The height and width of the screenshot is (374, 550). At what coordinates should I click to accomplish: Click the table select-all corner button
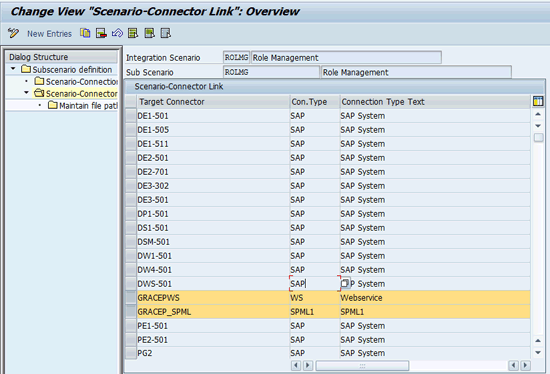[x=131, y=102]
